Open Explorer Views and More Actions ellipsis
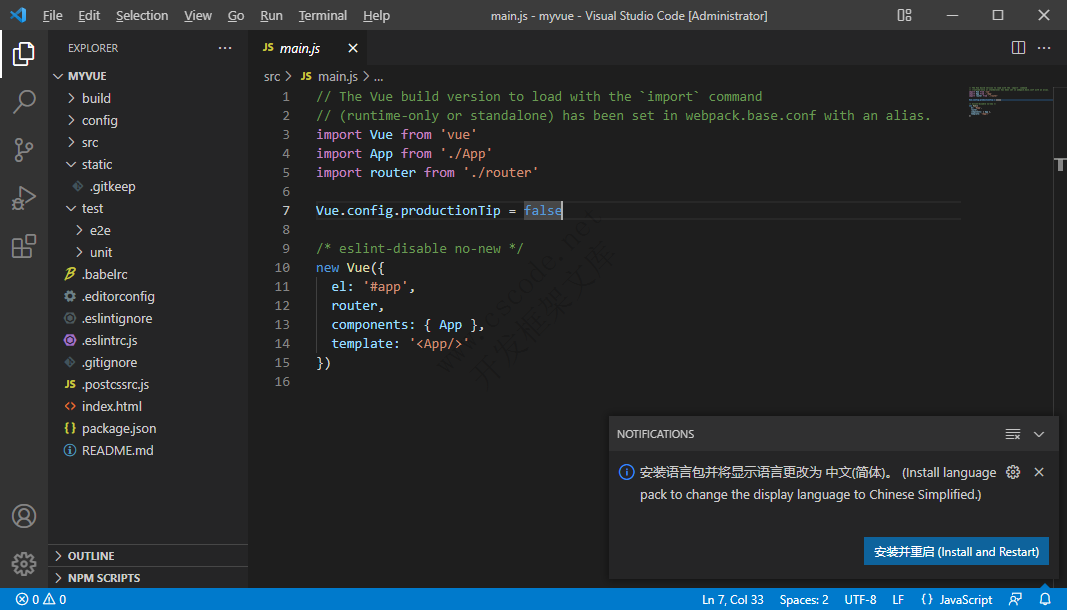The image size is (1067, 610). tap(225, 48)
